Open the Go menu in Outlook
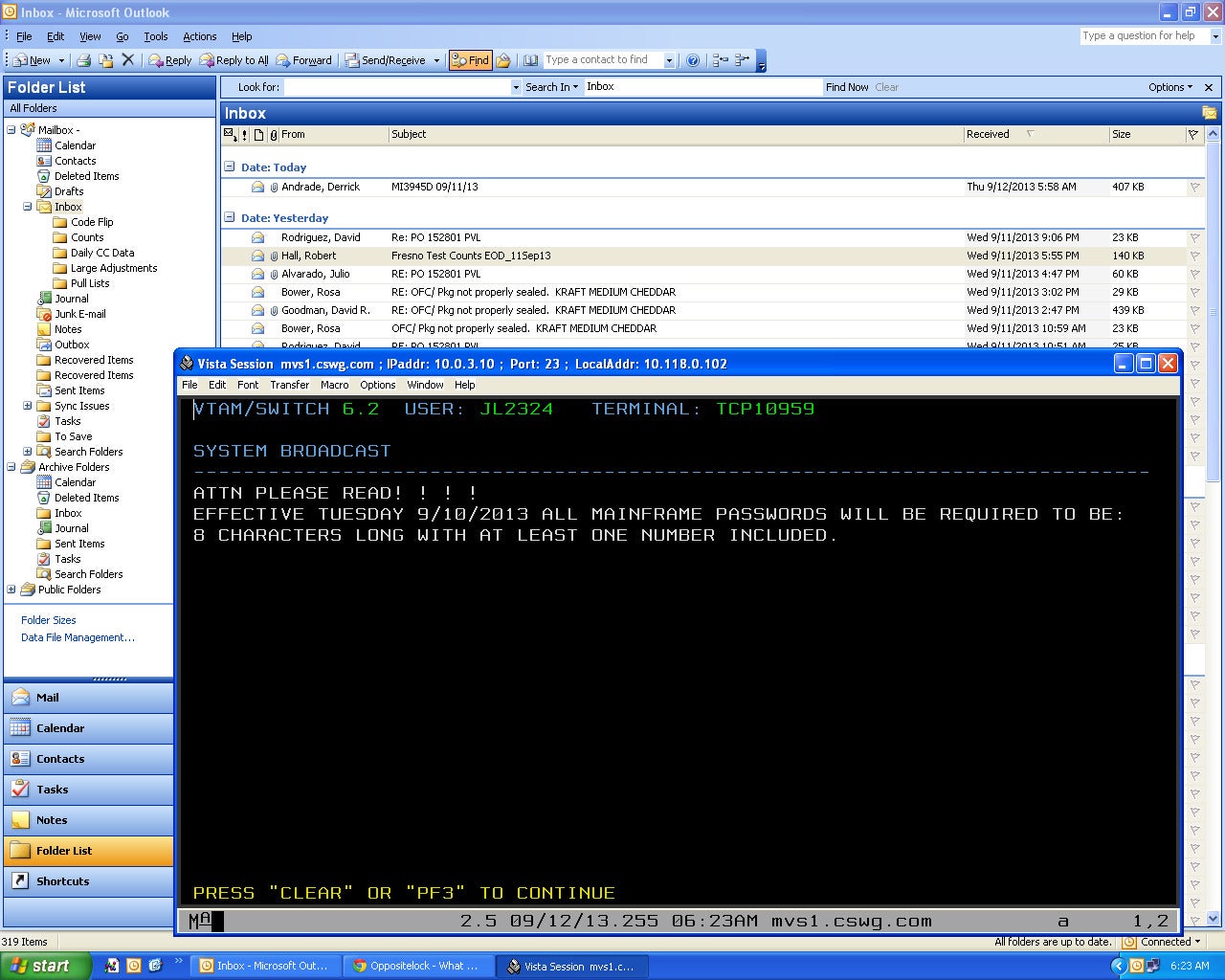 122,36
